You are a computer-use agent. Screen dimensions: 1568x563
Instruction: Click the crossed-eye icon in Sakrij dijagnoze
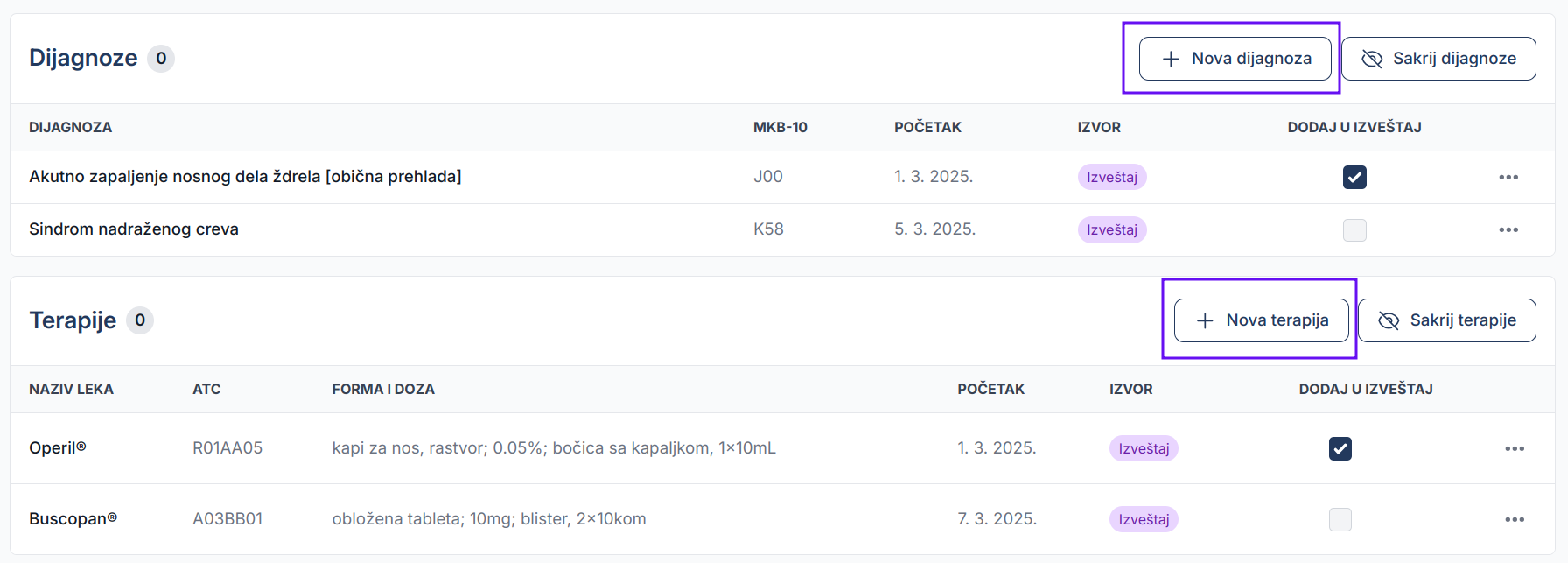(x=1372, y=59)
